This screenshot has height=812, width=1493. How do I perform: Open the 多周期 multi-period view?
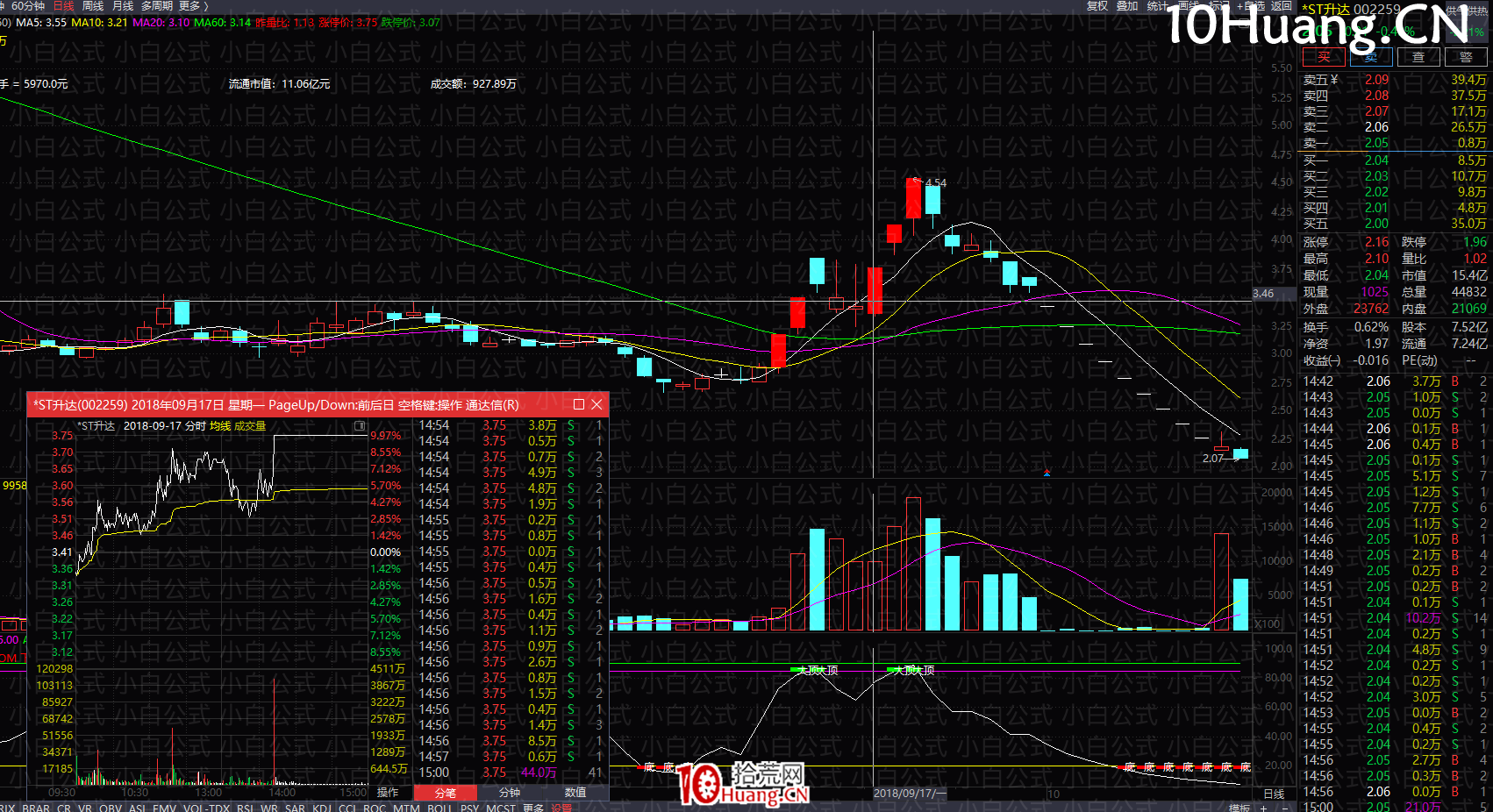pyautogui.click(x=157, y=6)
